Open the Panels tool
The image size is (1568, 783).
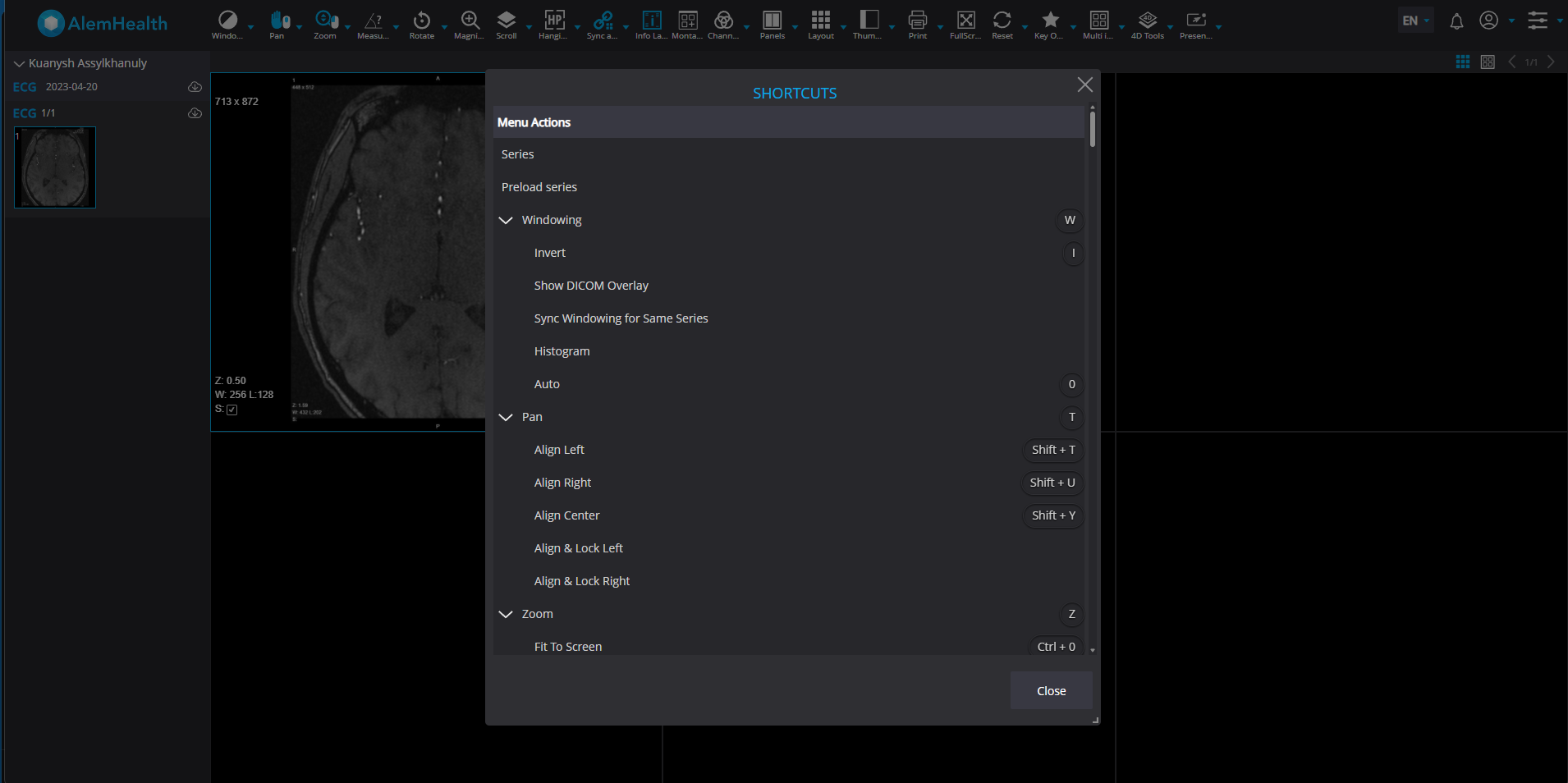click(773, 20)
